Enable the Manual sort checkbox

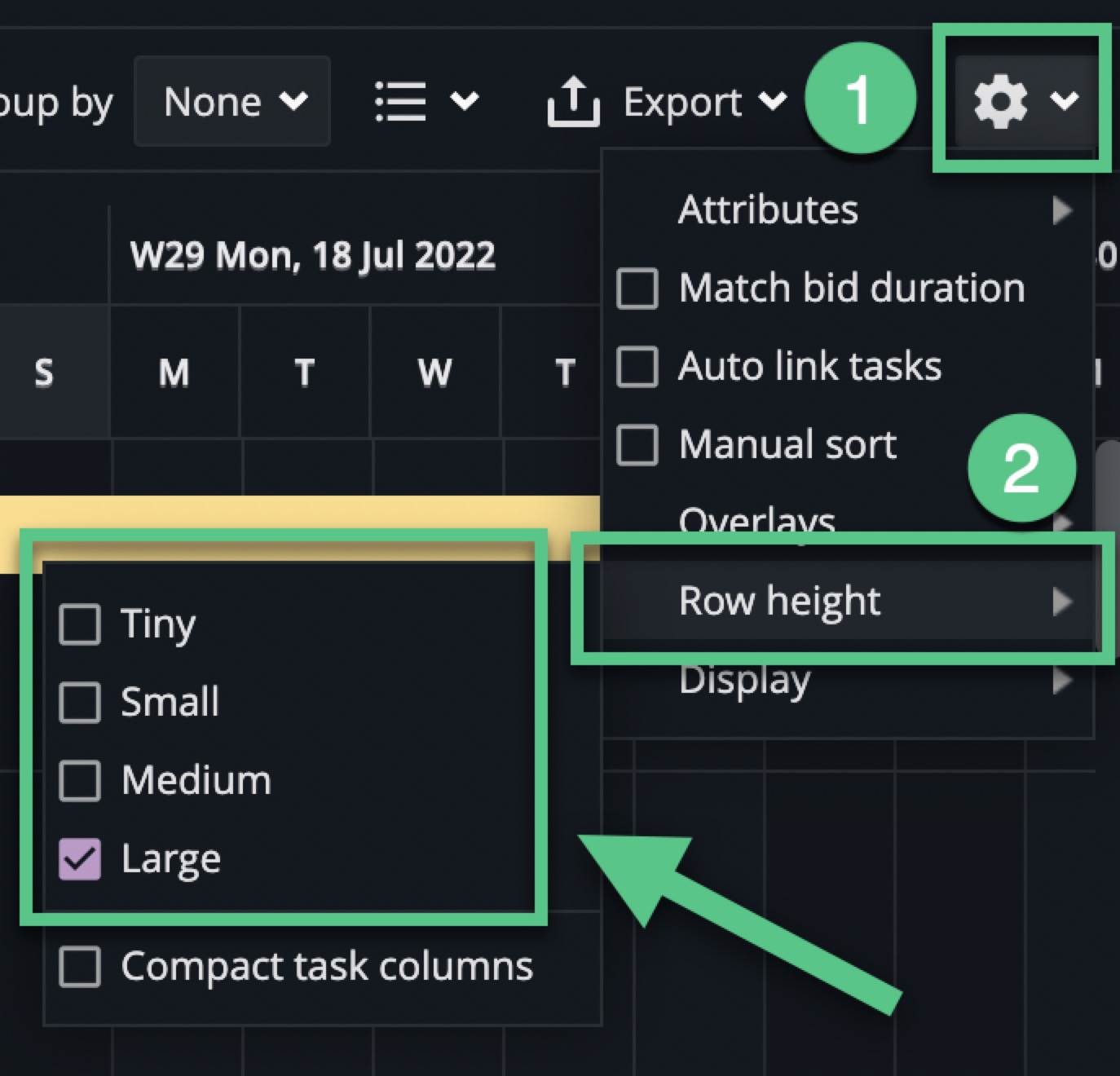pyautogui.click(x=637, y=445)
